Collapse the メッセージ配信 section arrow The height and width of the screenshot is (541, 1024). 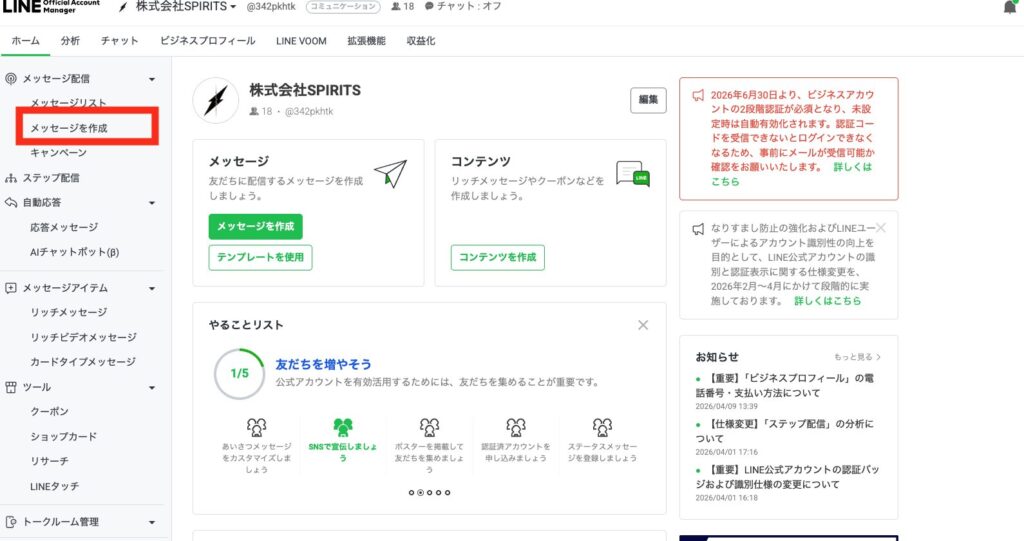point(152,79)
